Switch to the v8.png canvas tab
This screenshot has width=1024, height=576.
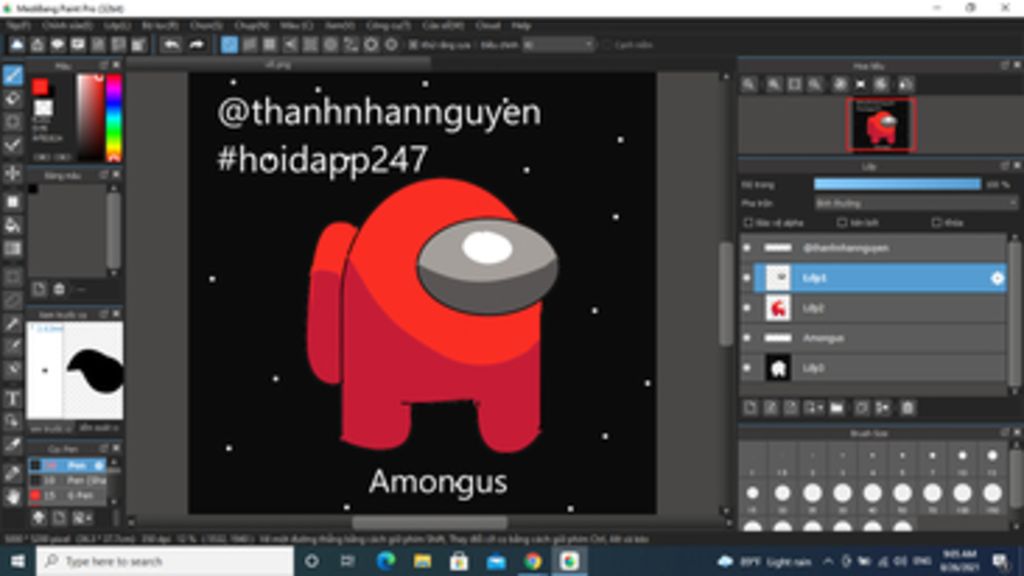coord(278,64)
